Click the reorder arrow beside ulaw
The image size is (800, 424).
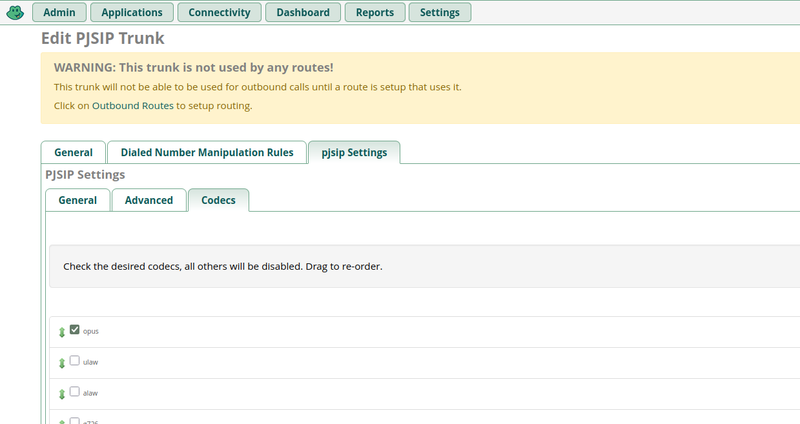[x=62, y=363]
